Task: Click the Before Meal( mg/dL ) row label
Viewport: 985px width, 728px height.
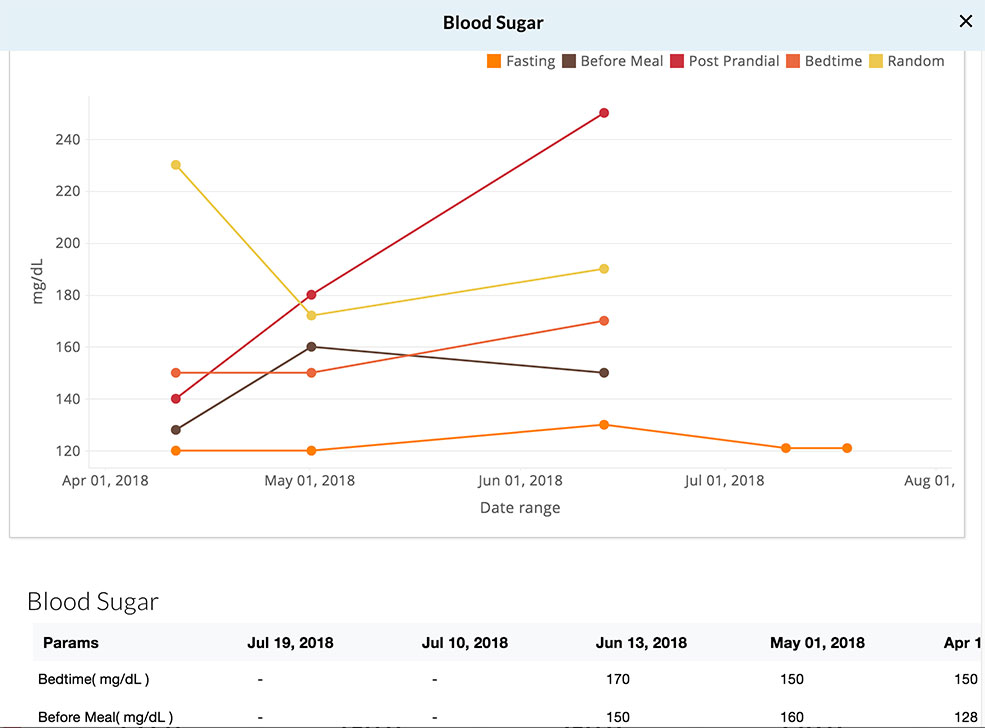Action: pos(106,716)
